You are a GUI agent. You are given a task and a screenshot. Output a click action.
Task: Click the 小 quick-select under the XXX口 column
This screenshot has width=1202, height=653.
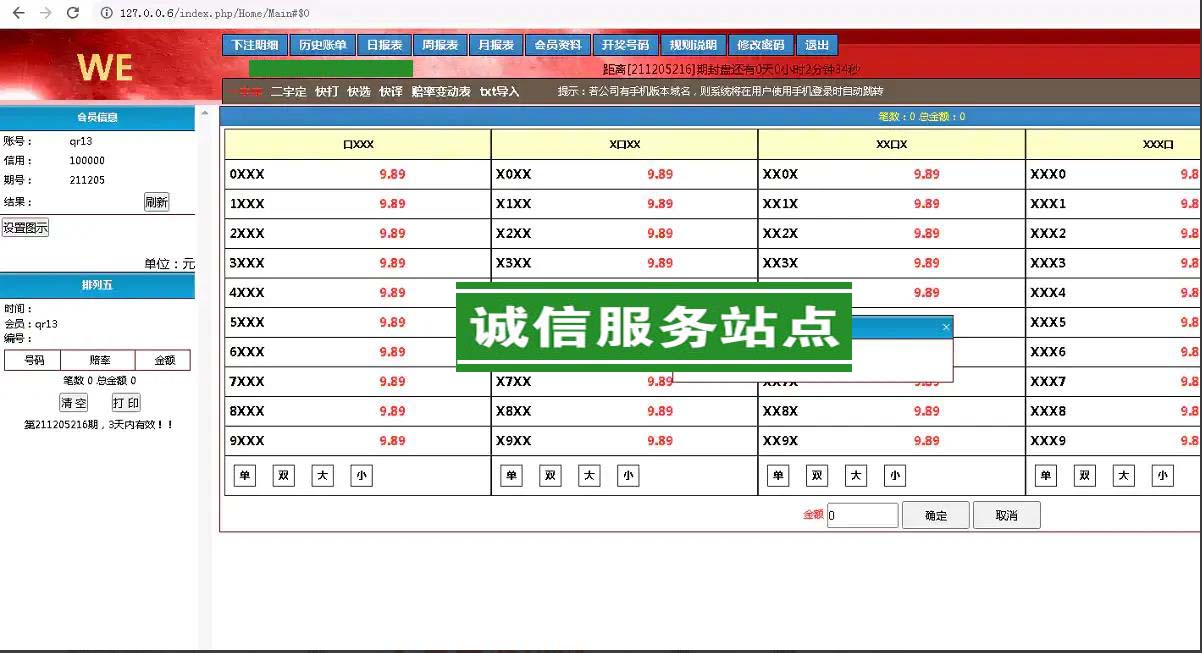point(1162,476)
